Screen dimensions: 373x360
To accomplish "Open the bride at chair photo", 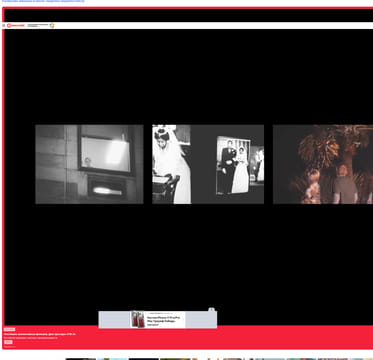I will coord(171,164).
